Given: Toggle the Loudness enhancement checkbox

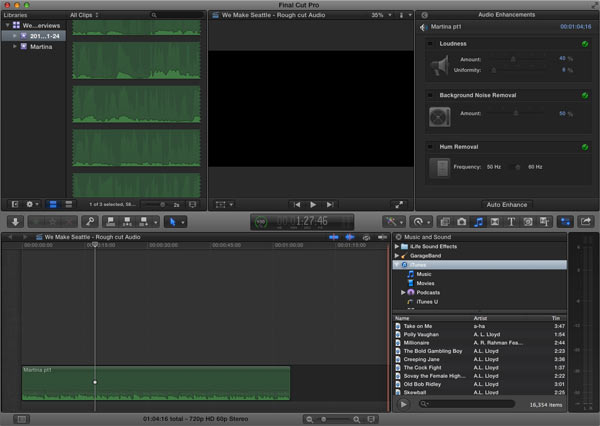Looking at the screenshot, I should coord(430,44).
